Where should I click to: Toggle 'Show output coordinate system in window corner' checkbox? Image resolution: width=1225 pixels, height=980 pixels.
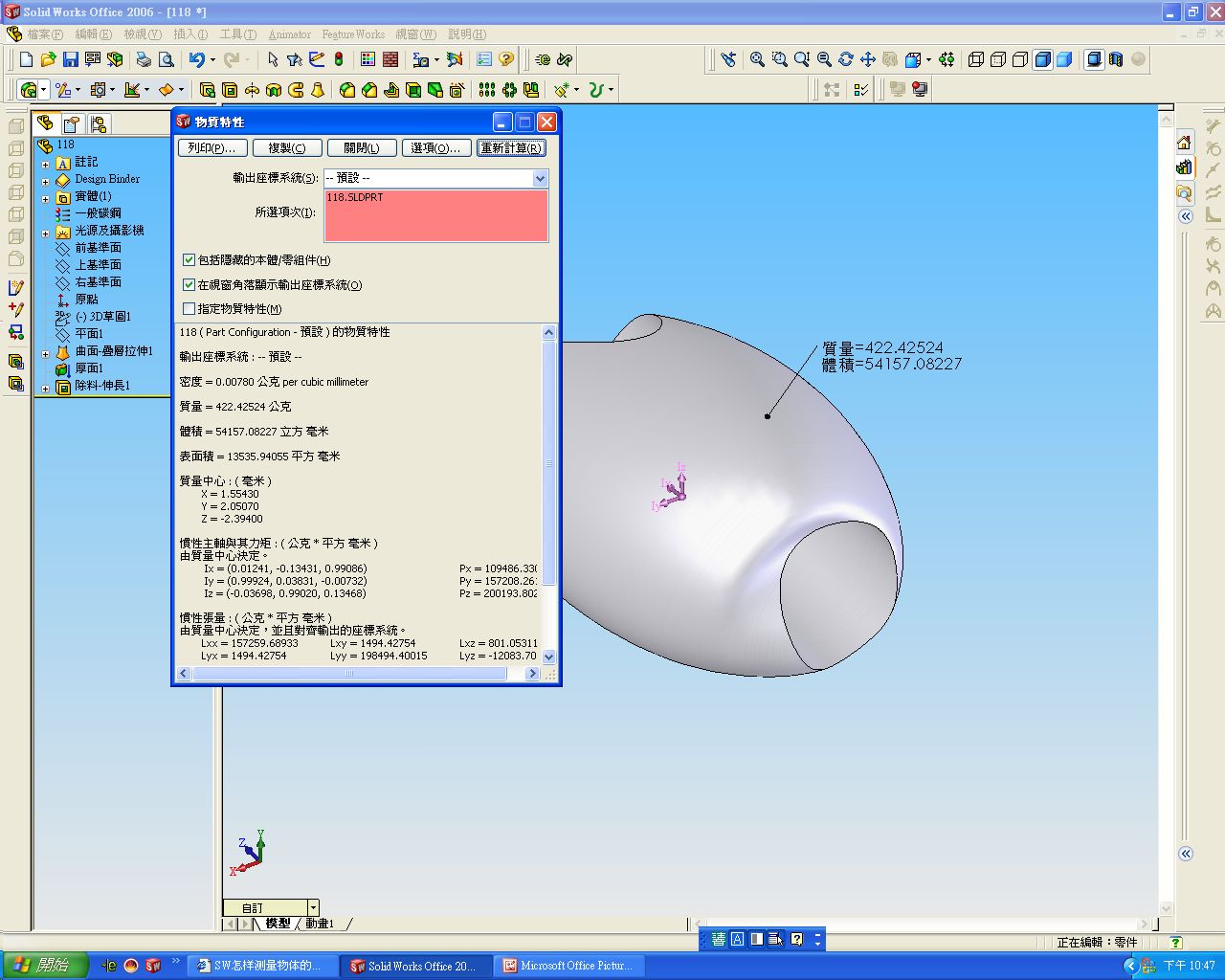[x=189, y=284]
